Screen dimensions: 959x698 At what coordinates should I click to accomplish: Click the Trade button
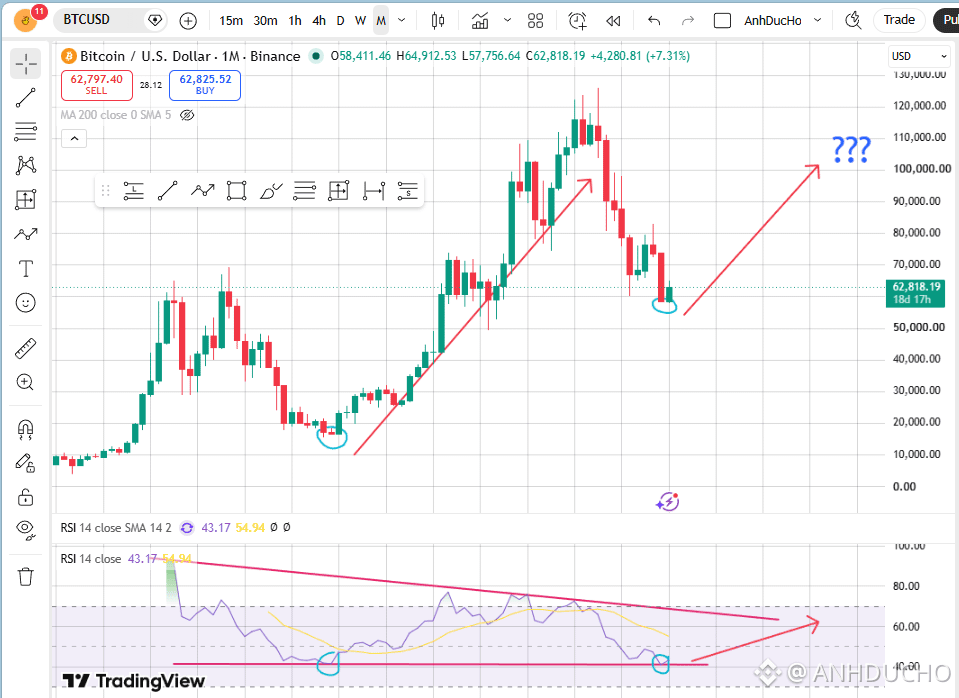coord(899,20)
